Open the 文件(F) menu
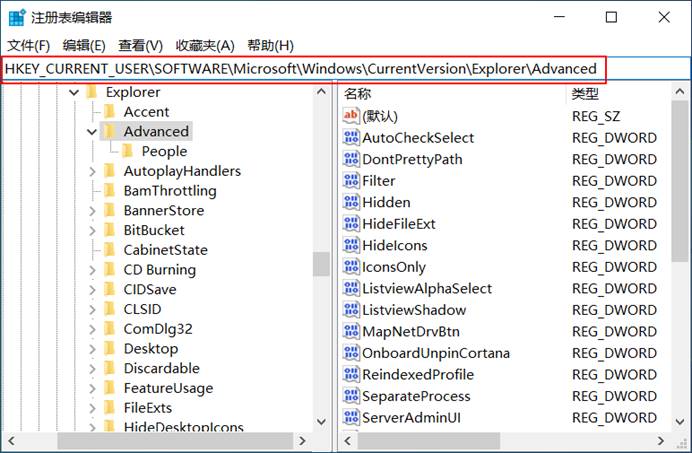The height and width of the screenshot is (453, 692). click(x=28, y=46)
